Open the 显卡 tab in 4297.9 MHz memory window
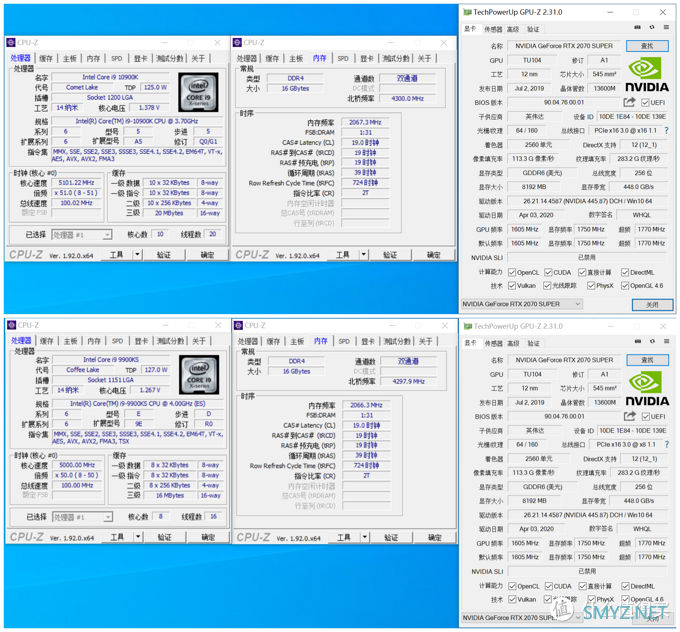The width and height of the screenshot is (680, 632). tap(368, 341)
